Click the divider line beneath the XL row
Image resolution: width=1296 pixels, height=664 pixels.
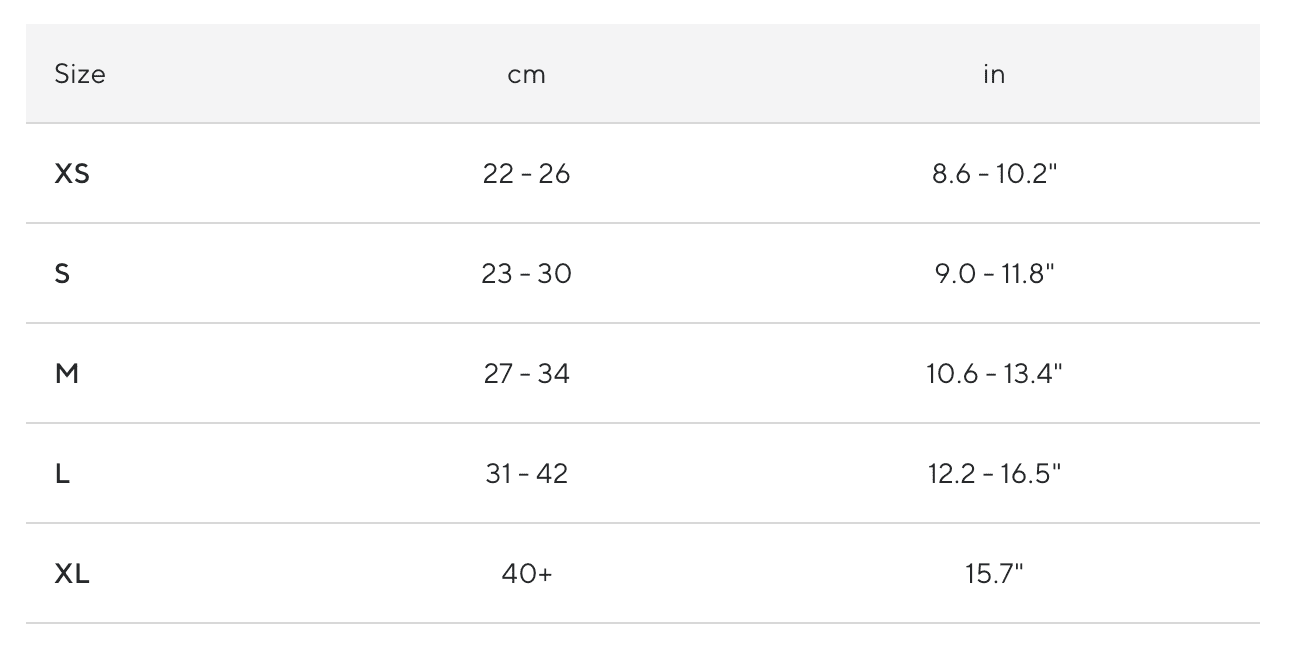(643, 623)
